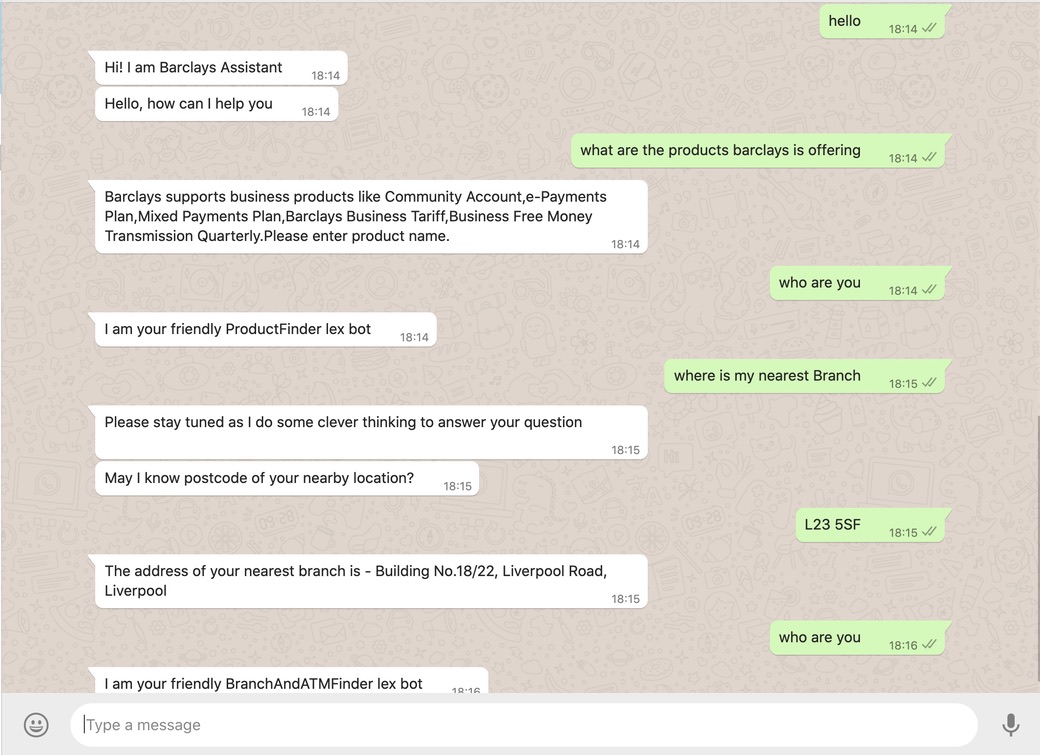Click the 18:15 timestamp on the postcode question

tap(458, 486)
